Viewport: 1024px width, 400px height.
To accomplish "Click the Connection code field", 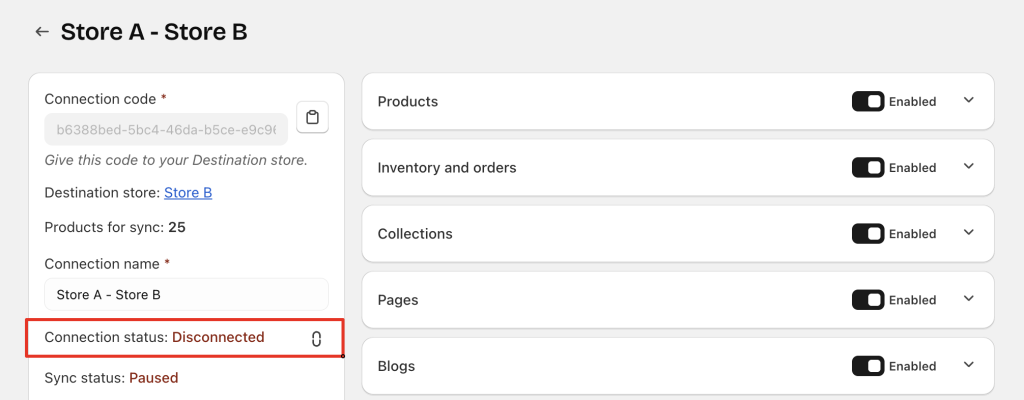I will pos(166,129).
